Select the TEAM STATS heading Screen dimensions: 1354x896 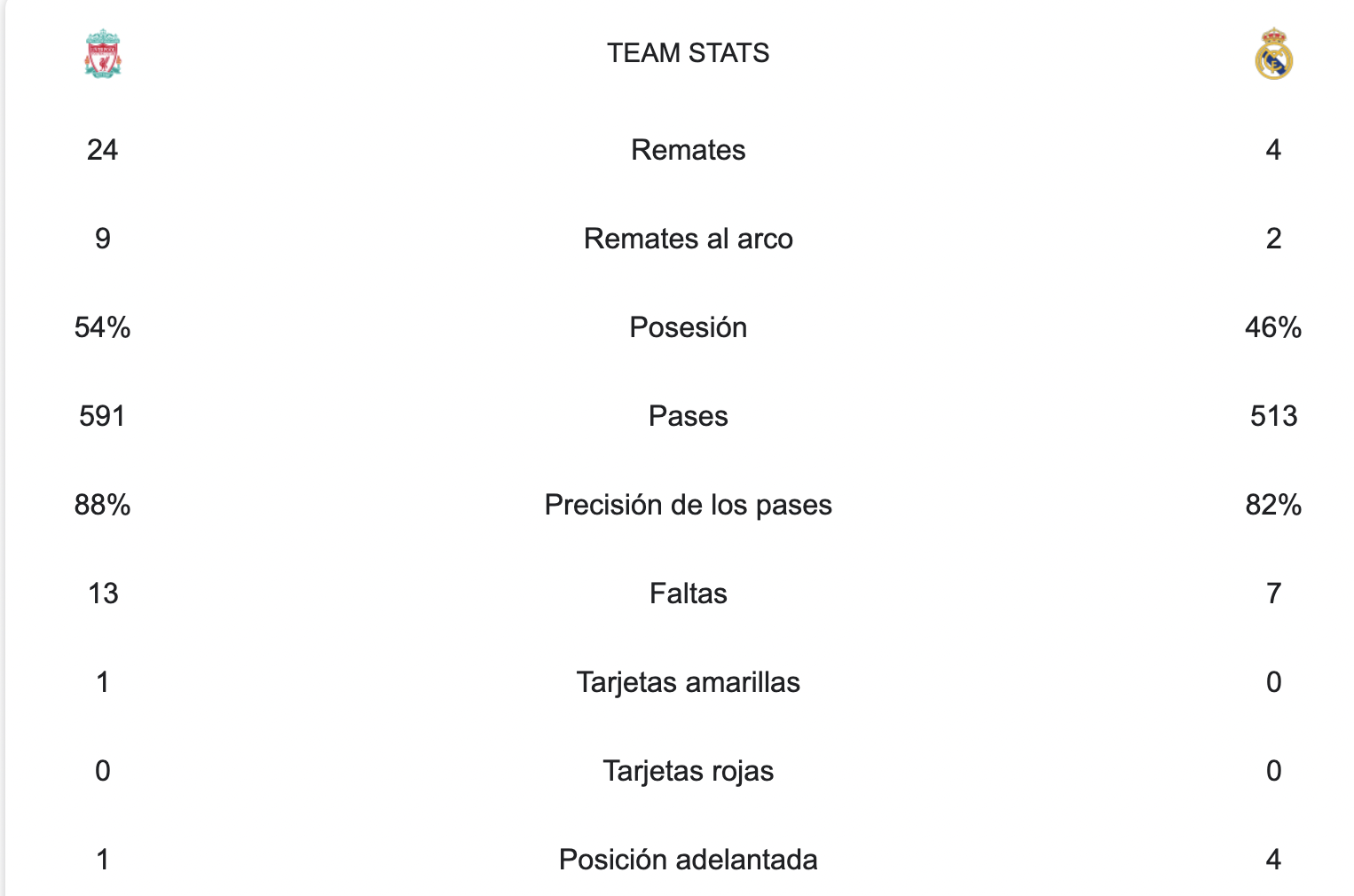click(x=688, y=53)
